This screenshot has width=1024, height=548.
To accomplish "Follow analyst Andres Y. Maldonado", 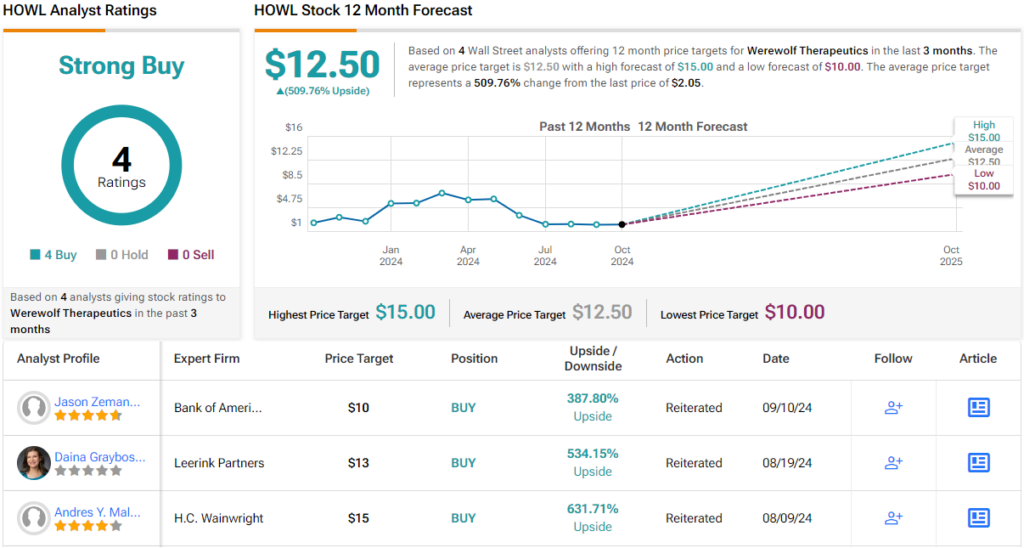I will (x=893, y=518).
